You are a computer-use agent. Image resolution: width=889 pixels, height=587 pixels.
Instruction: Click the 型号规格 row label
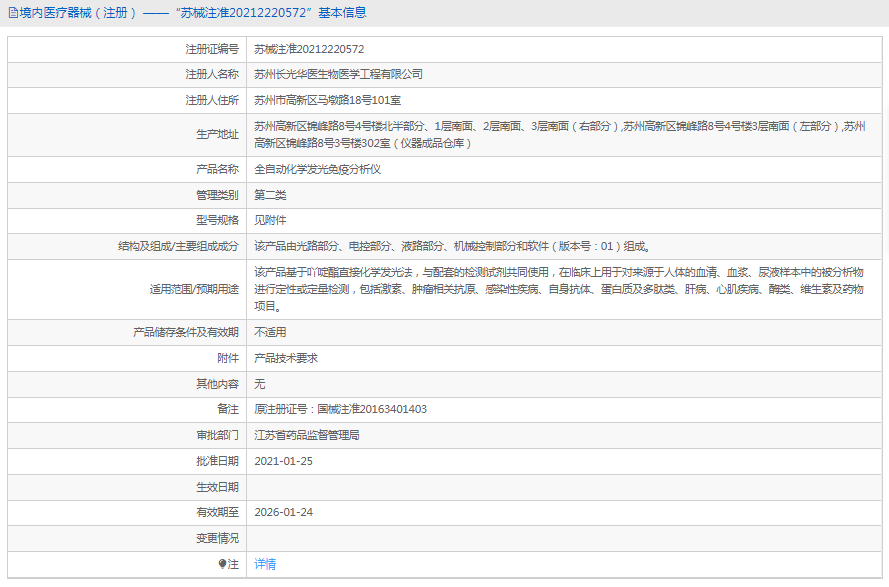[x=218, y=220]
